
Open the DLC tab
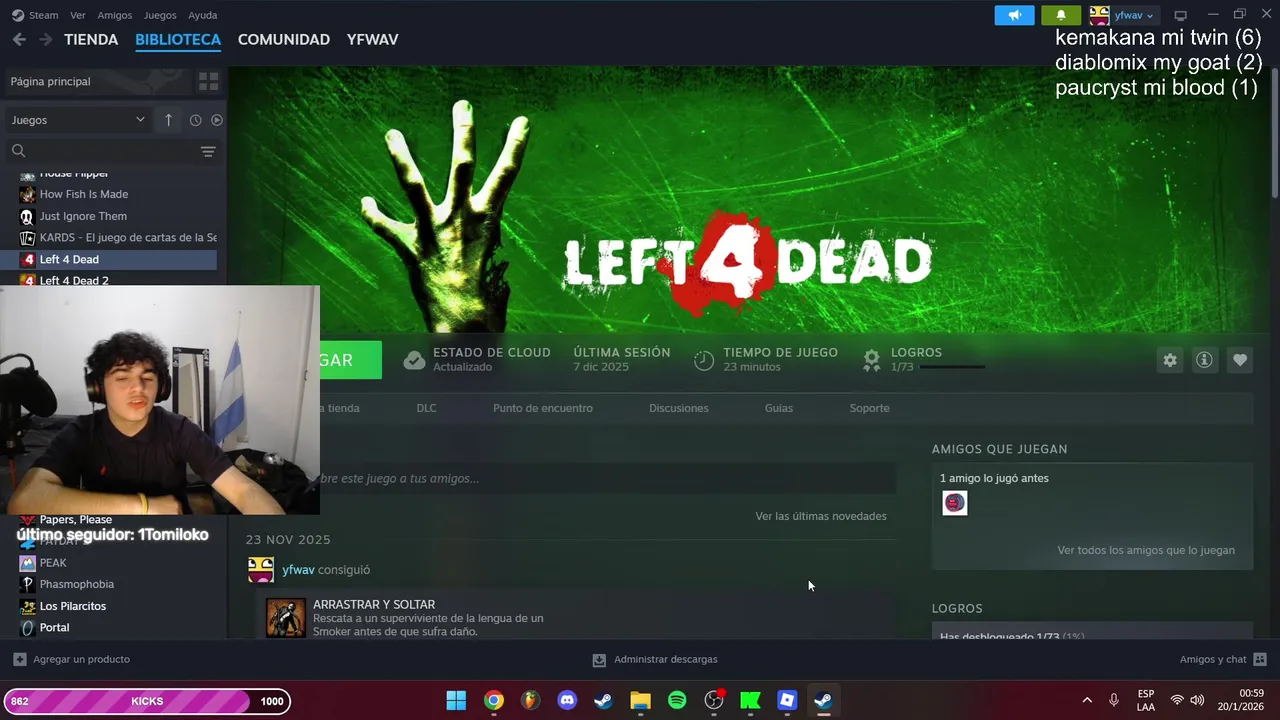pyautogui.click(x=426, y=408)
